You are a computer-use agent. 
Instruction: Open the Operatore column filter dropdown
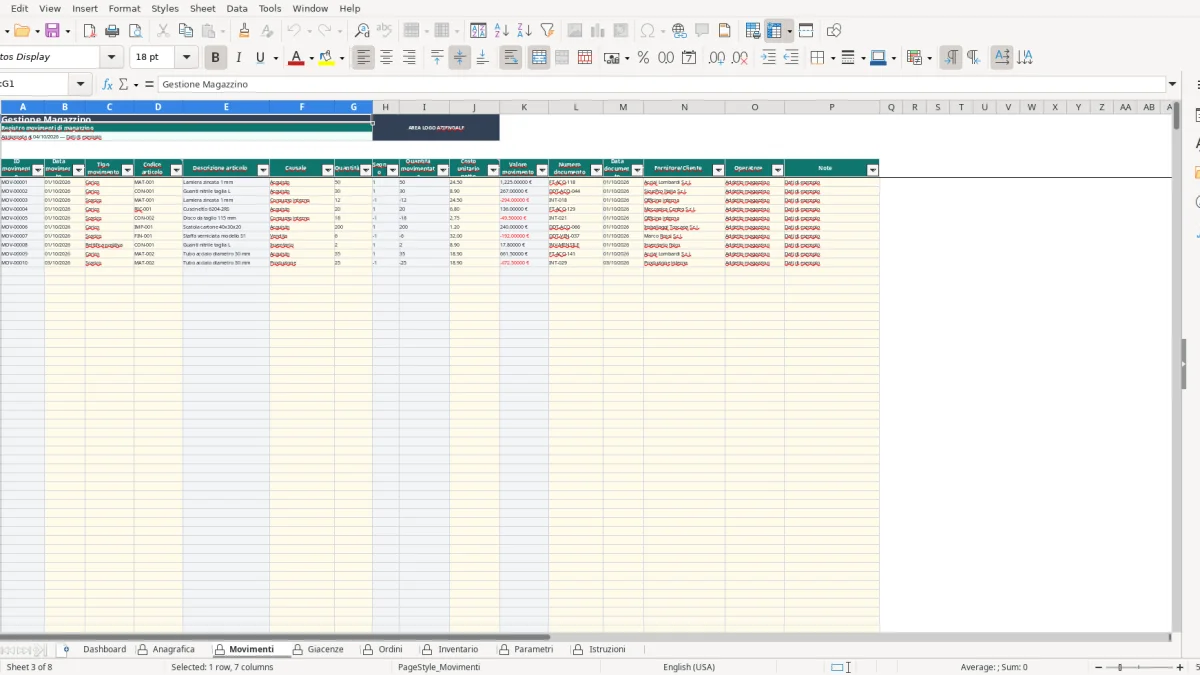coord(777,171)
